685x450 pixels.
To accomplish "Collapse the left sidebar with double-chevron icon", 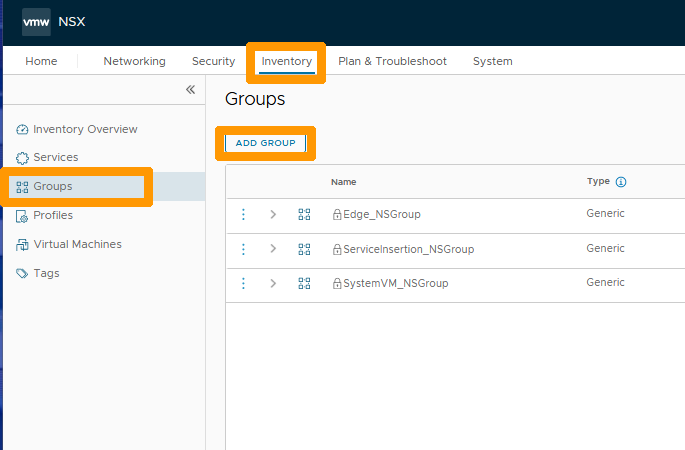I will click(190, 90).
